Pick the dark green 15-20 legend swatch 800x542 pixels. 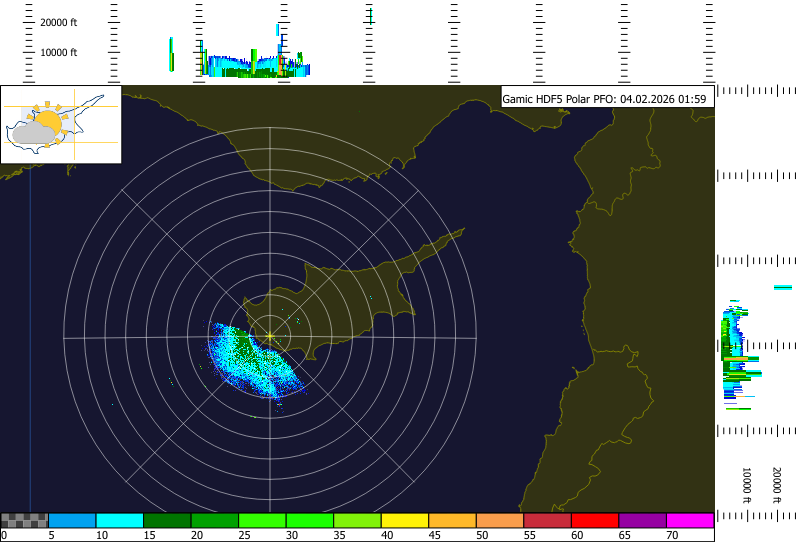[x=167, y=520]
